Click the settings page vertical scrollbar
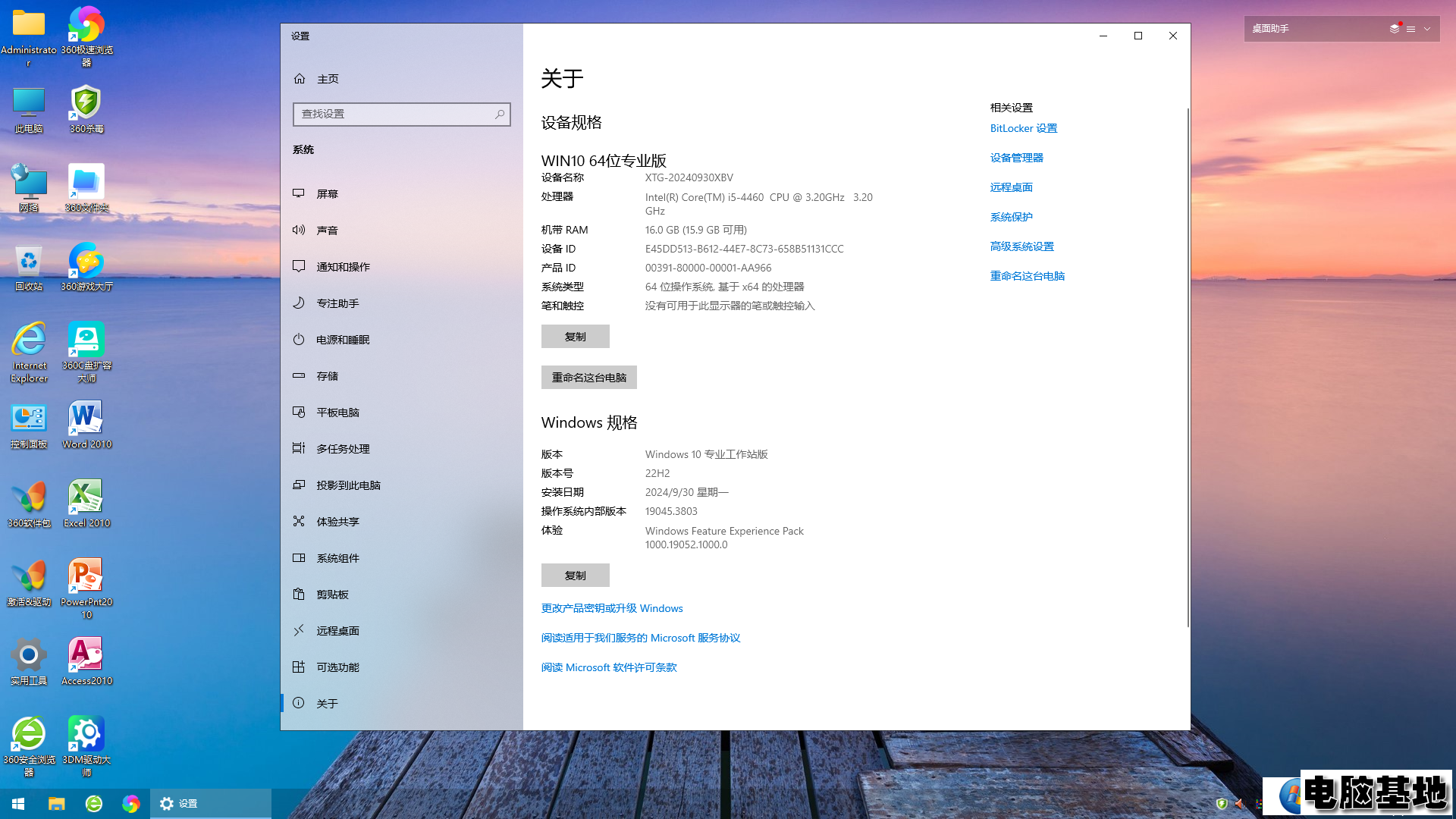The width and height of the screenshot is (1456, 819). (1188, 368)
